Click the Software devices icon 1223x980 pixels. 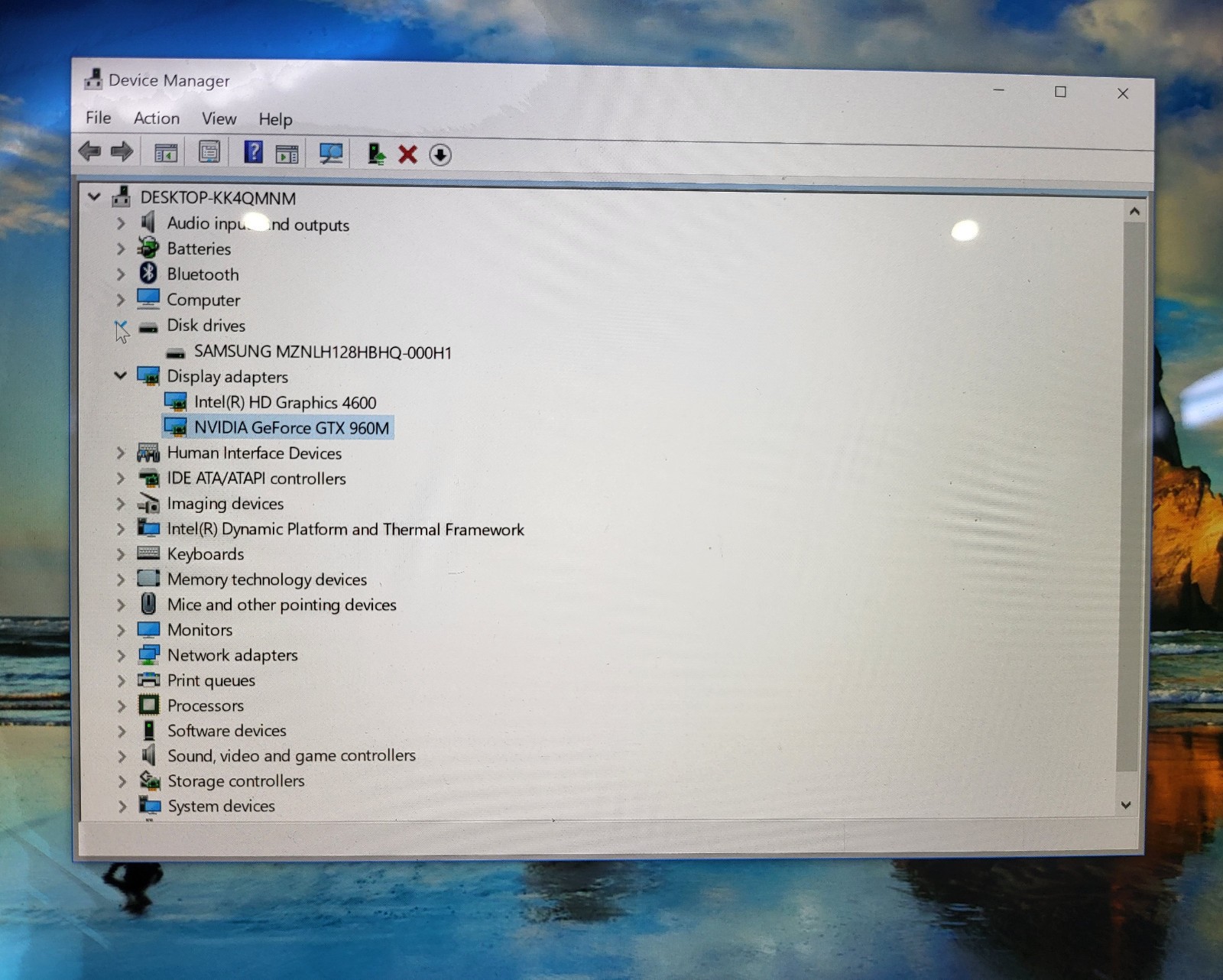point(149,730)
